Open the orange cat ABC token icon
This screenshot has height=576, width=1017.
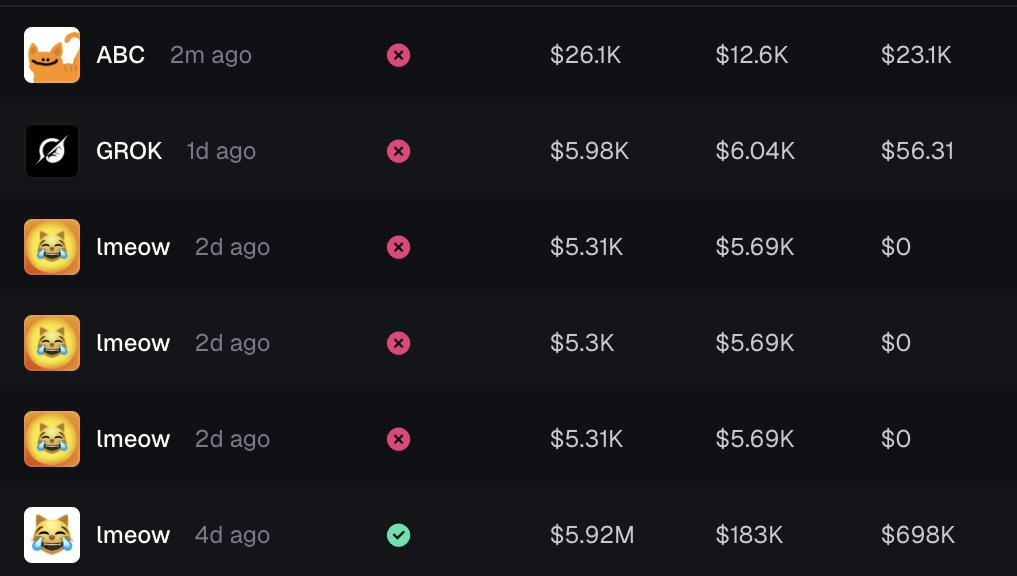(x=52, y=55)
